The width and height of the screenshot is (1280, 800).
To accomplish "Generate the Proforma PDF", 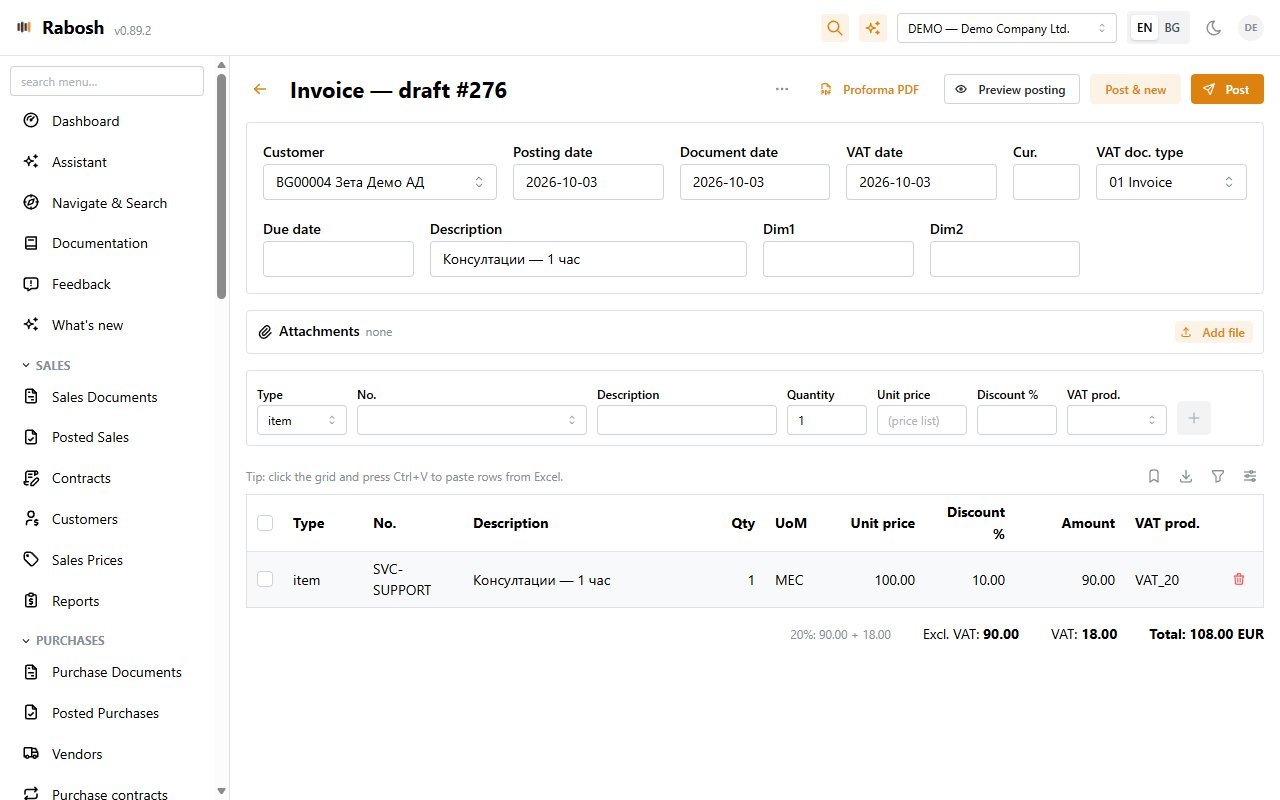I will (869, 89).
